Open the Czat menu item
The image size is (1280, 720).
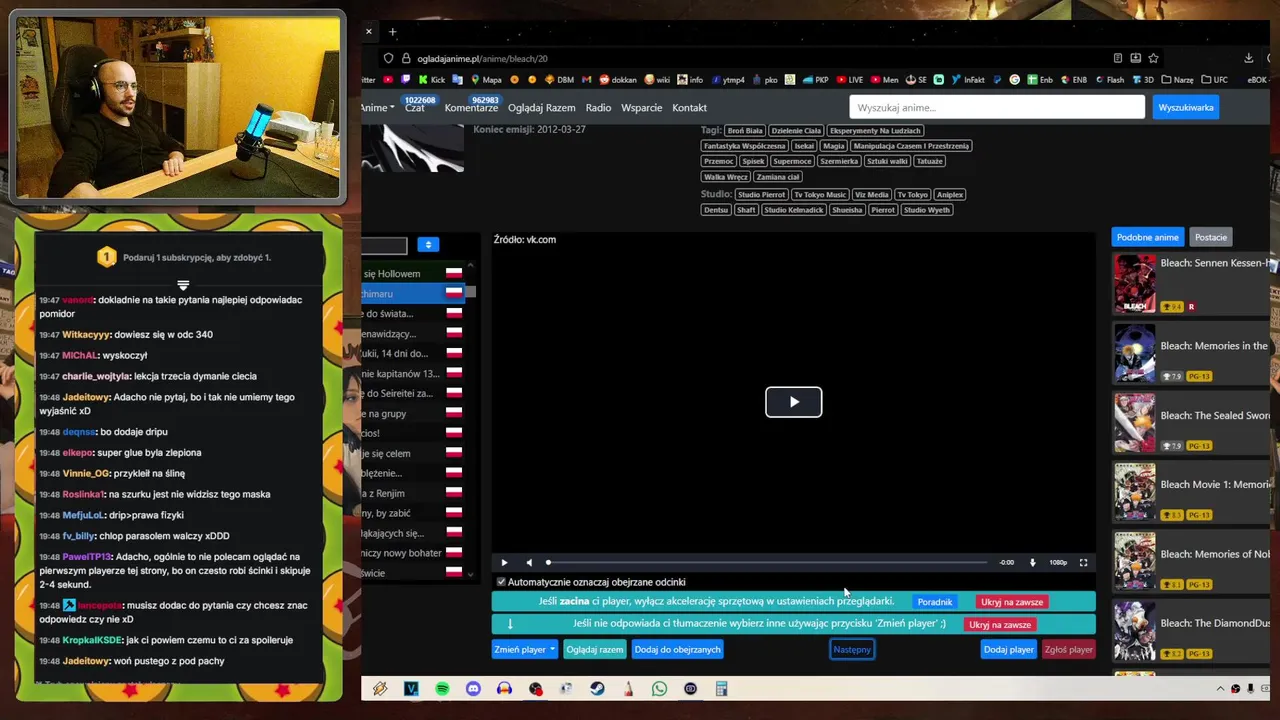tap(415, 108)
